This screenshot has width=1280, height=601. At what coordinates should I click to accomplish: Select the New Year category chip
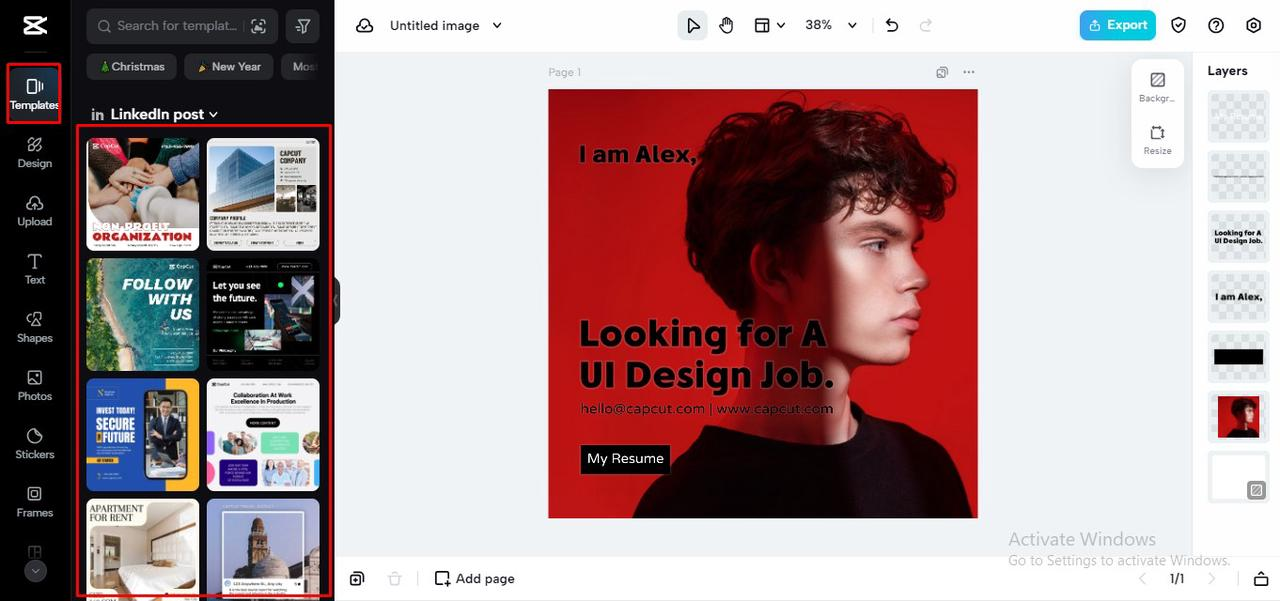[229, 67]
